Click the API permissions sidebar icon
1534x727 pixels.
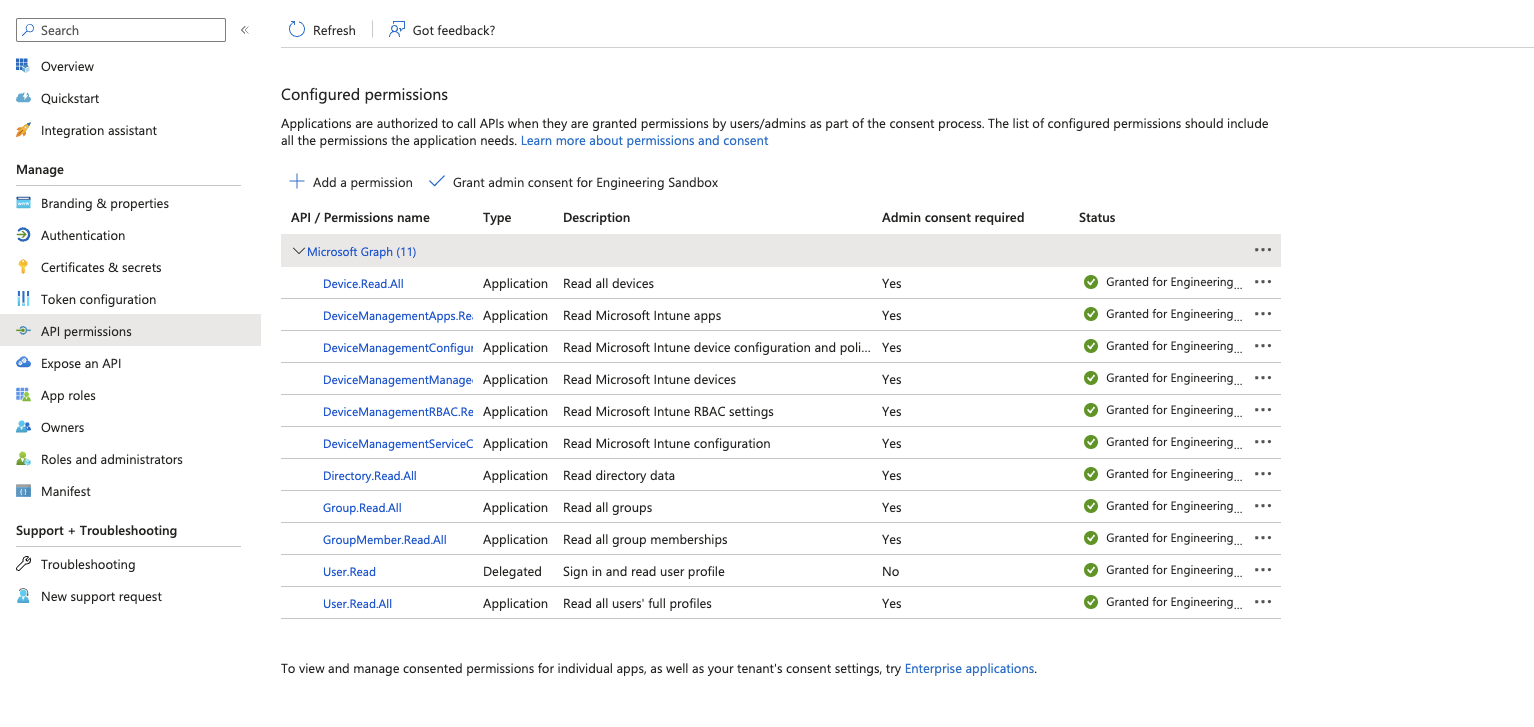pos(23,331)
